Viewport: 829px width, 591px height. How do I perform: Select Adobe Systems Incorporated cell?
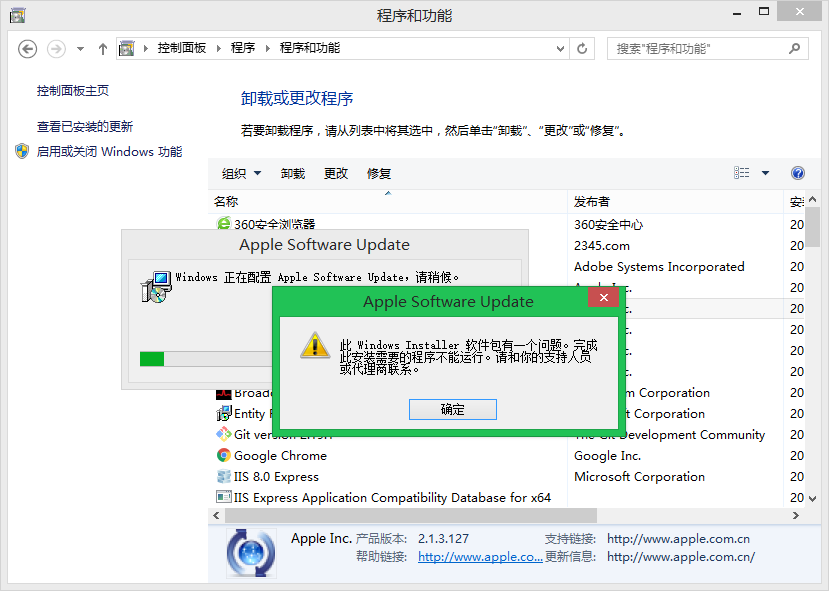click(x=659, y=266)
